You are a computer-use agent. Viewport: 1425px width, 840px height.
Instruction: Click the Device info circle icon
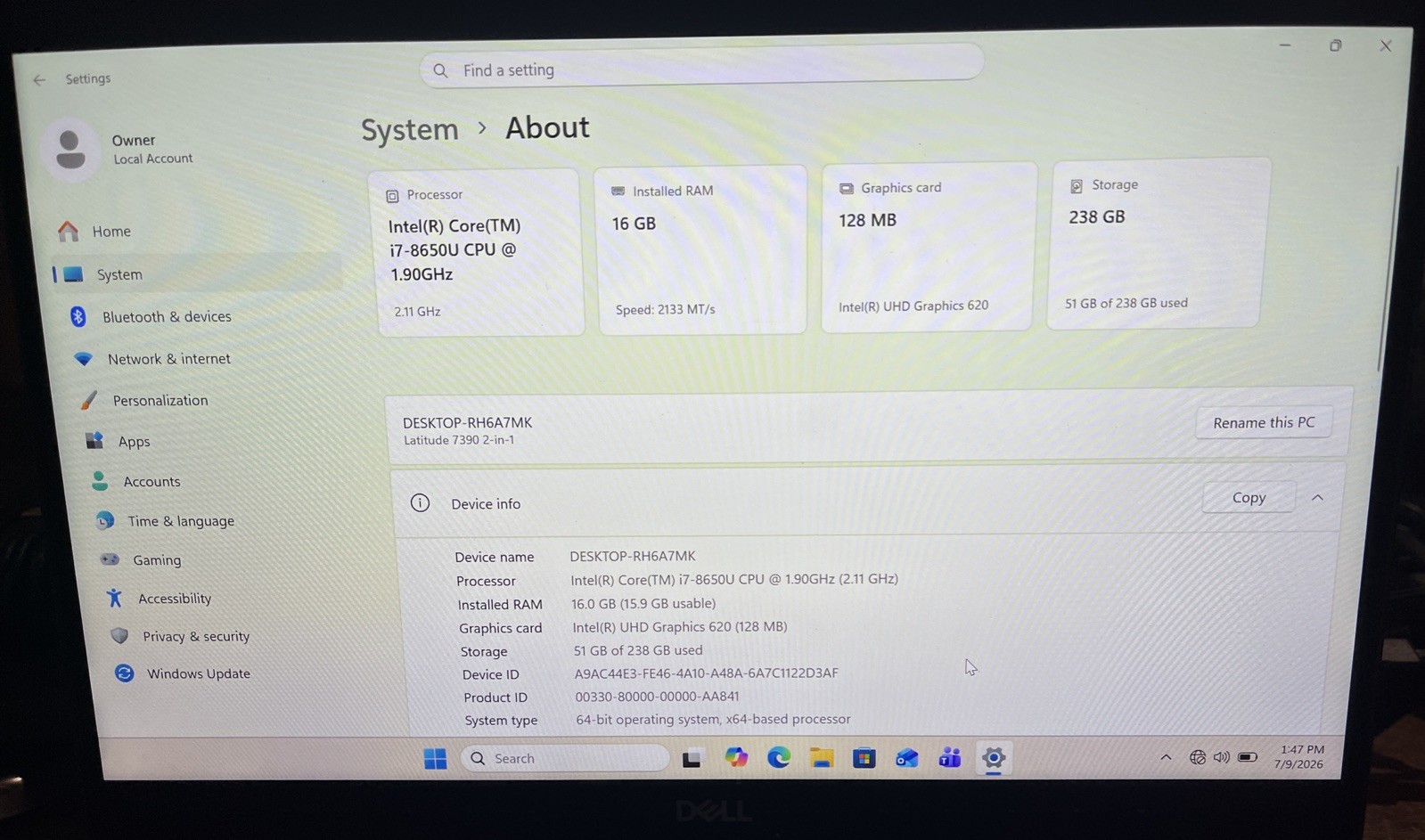coord(420,503)
